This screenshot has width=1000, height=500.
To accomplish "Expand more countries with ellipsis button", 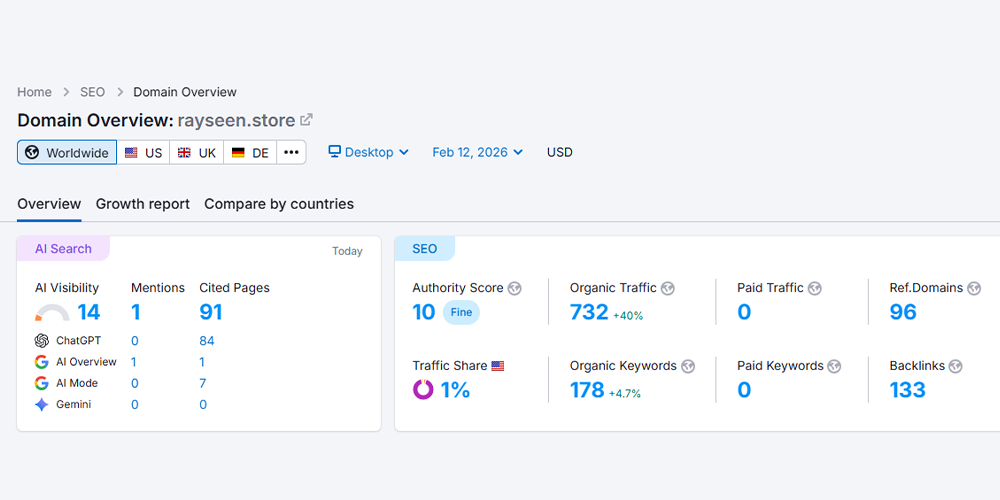I will [291, 153].
